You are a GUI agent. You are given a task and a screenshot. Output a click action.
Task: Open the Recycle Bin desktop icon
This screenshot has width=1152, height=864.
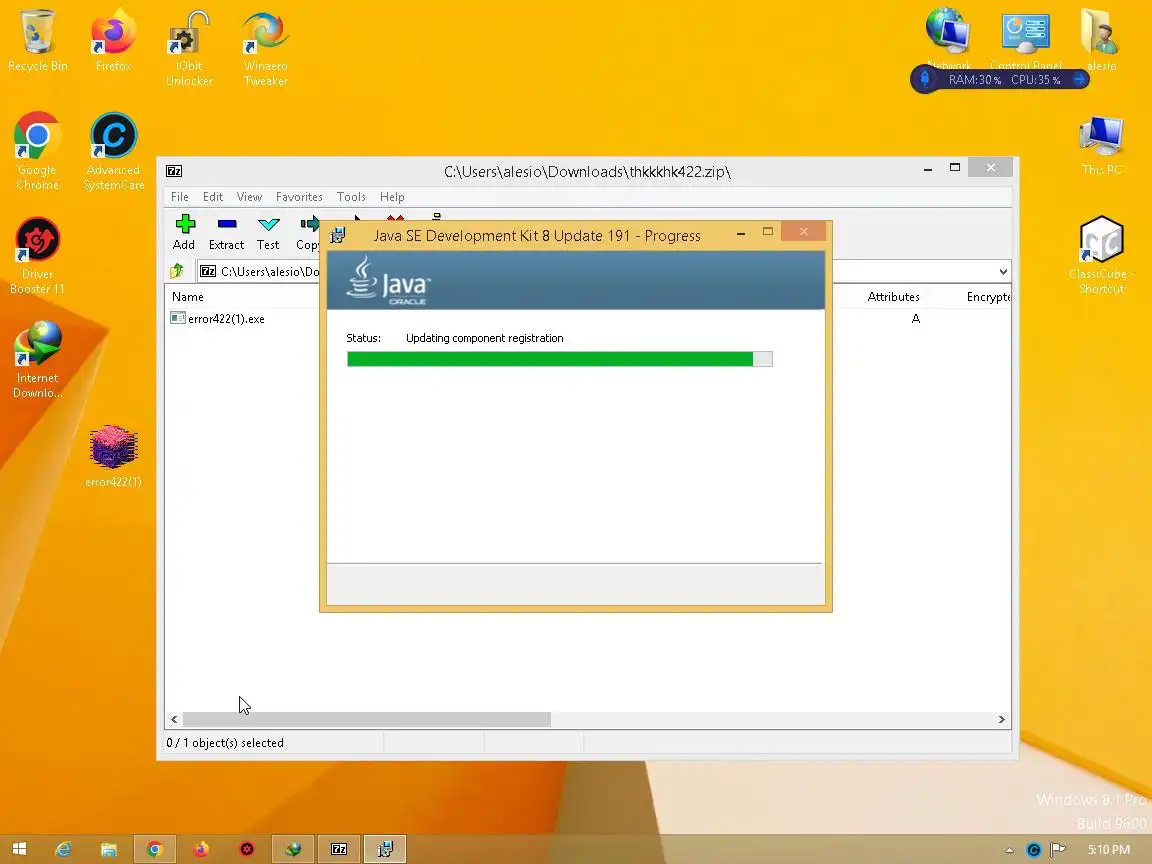click(x=37, y=41)
